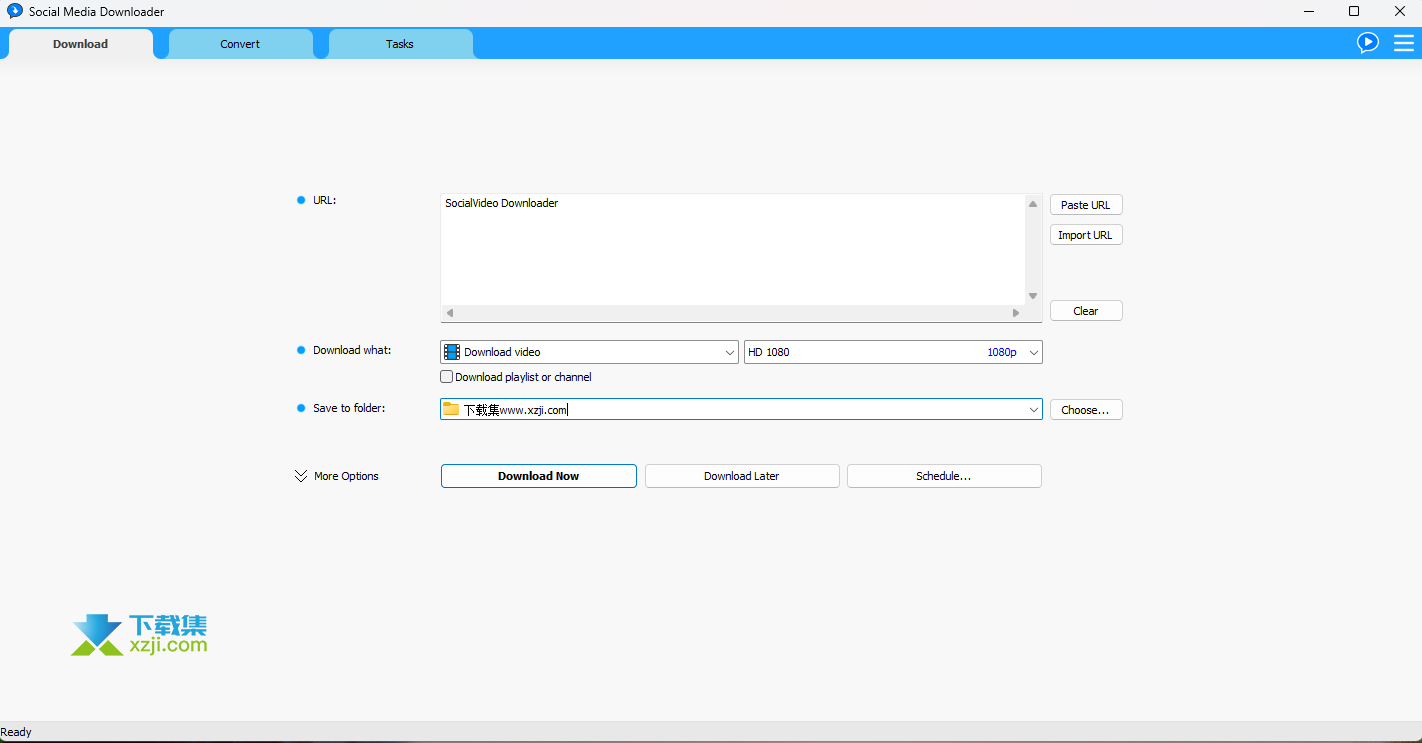Click URL box scroll down arrow

point(1033,296)
